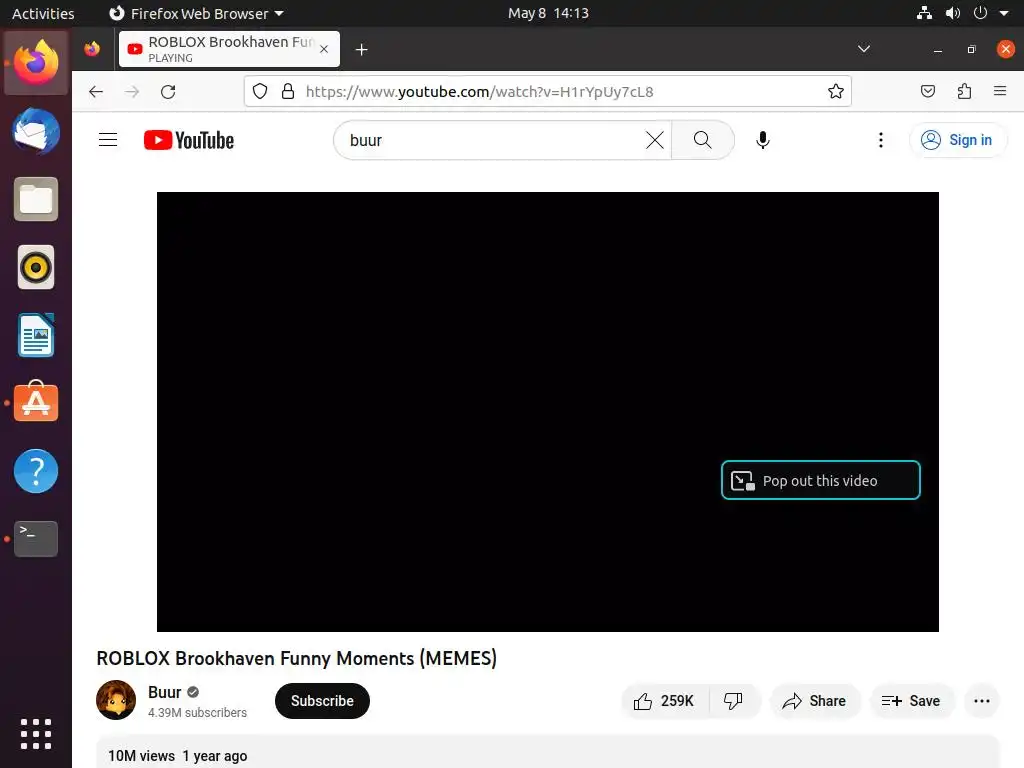Viewport: 1024px width, 768px height.
Task: Go to the YouTube home logo
Action: click(189, 140)
